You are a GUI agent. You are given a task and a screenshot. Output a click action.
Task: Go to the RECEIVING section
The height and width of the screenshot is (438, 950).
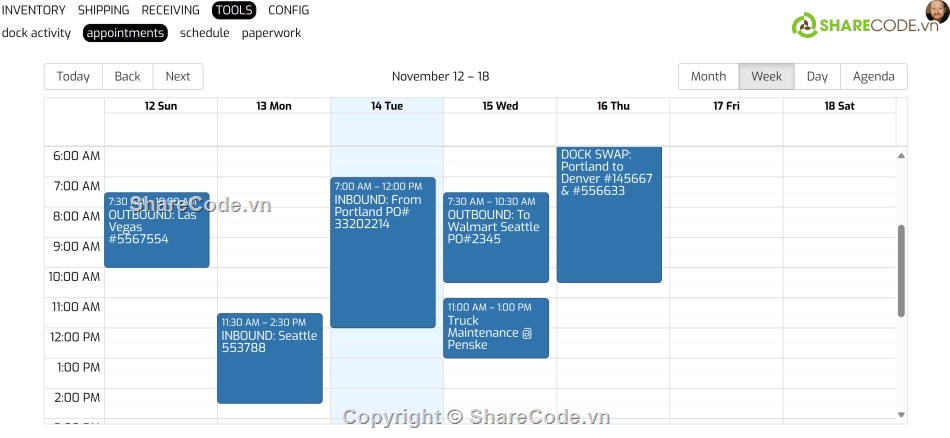170,10
